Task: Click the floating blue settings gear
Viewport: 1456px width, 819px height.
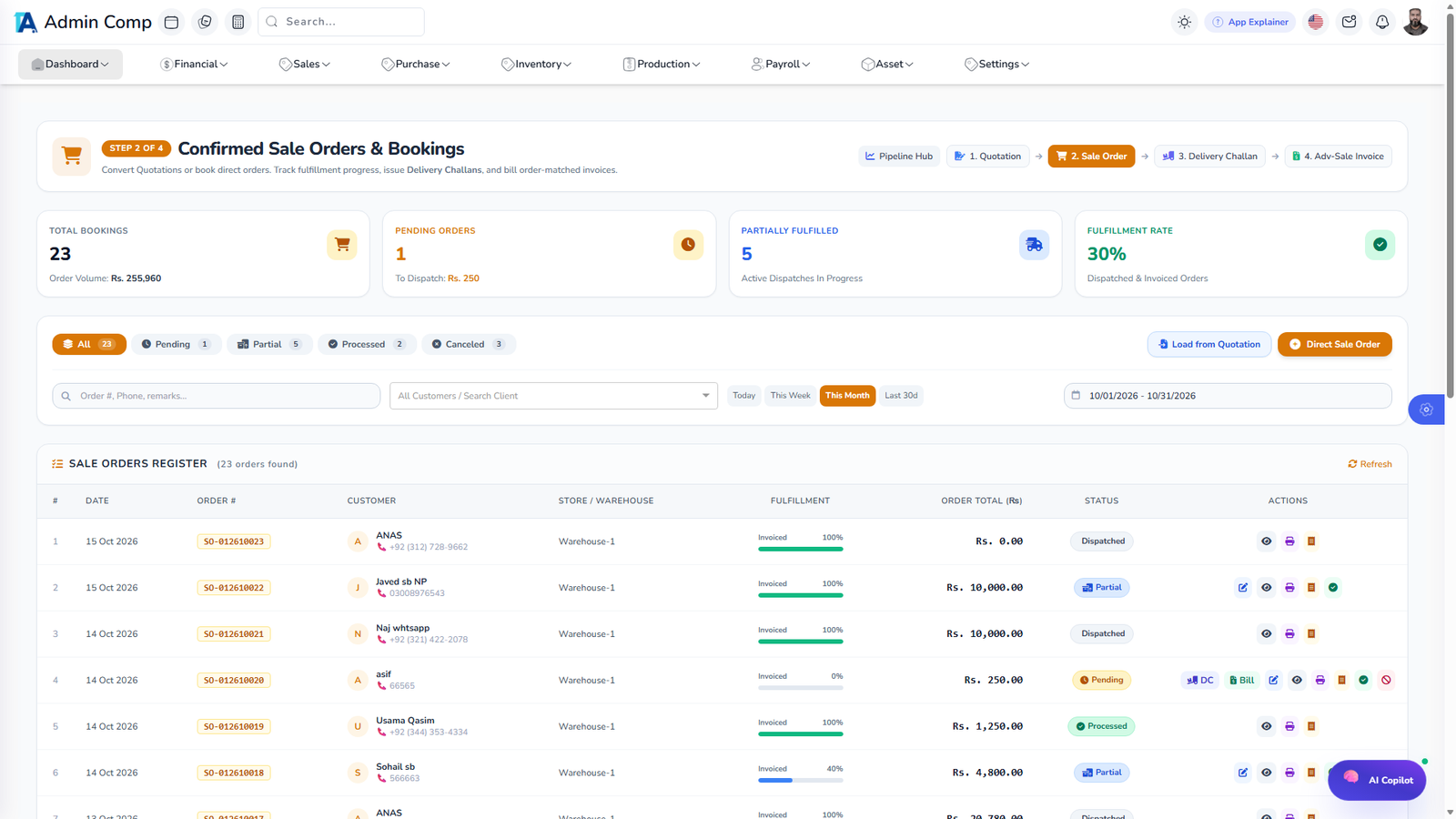Action: [1426, 409]
